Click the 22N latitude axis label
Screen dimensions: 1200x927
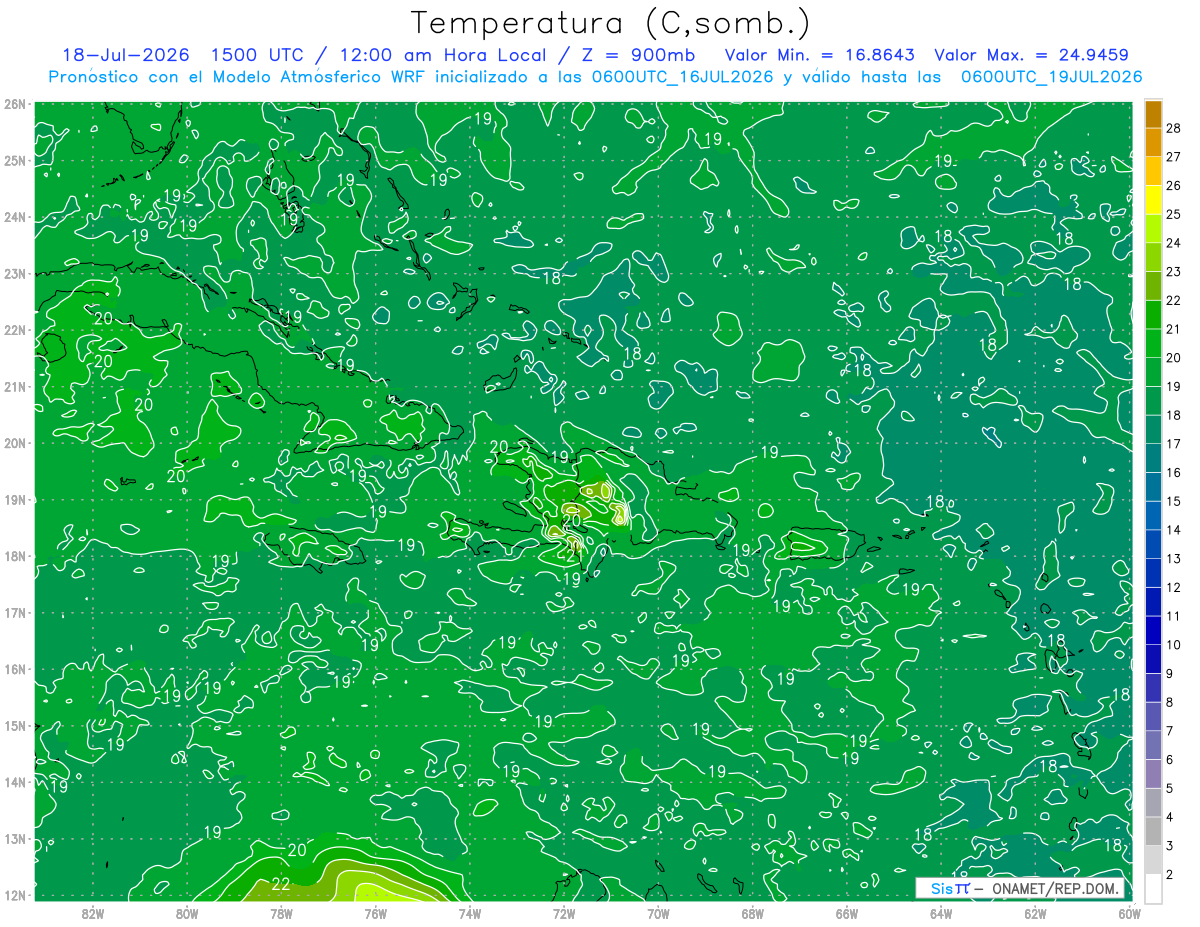(14, 330)
